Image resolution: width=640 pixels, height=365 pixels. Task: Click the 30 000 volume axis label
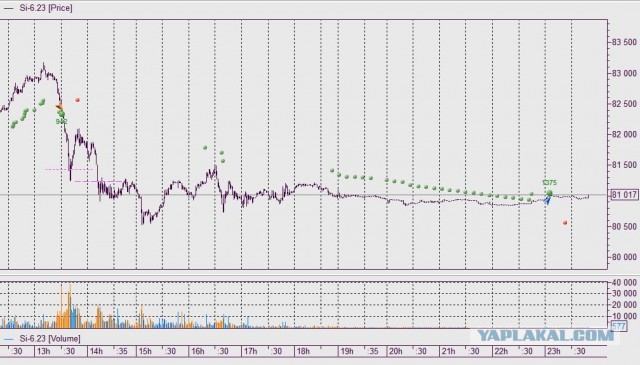pyautogui.click(x=624, y=294)
